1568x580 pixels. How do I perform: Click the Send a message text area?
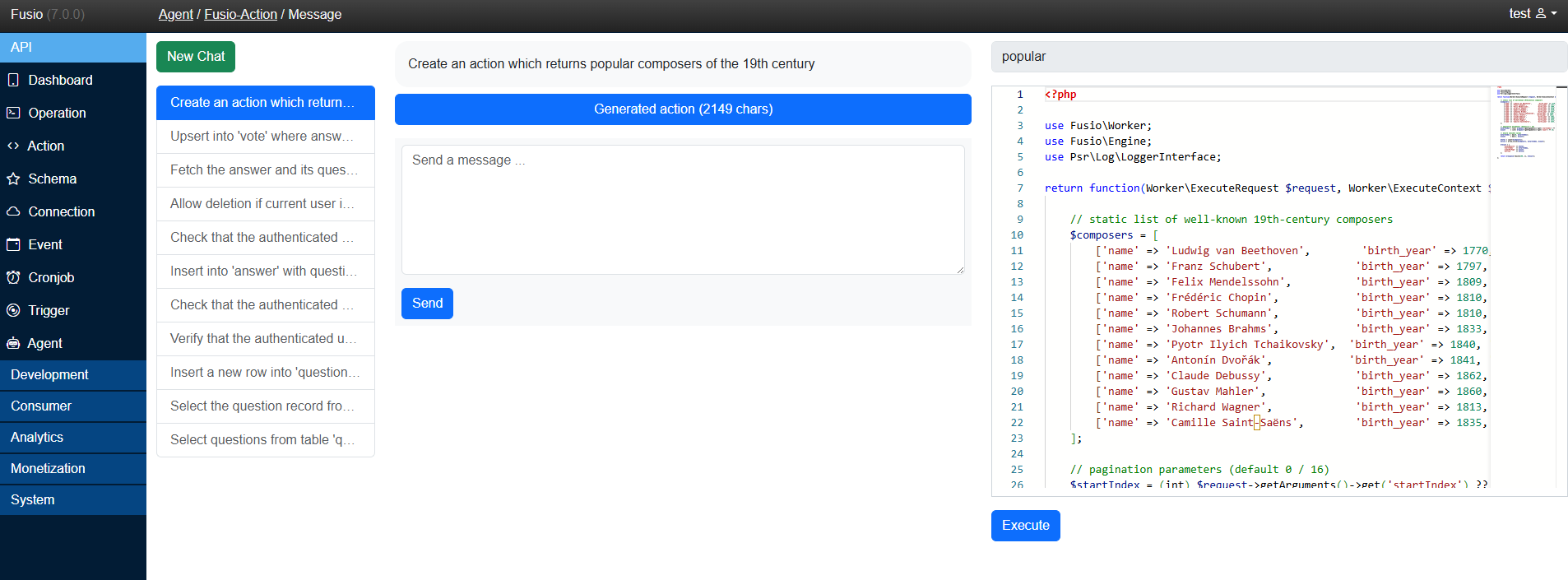(x=682, y=210)
